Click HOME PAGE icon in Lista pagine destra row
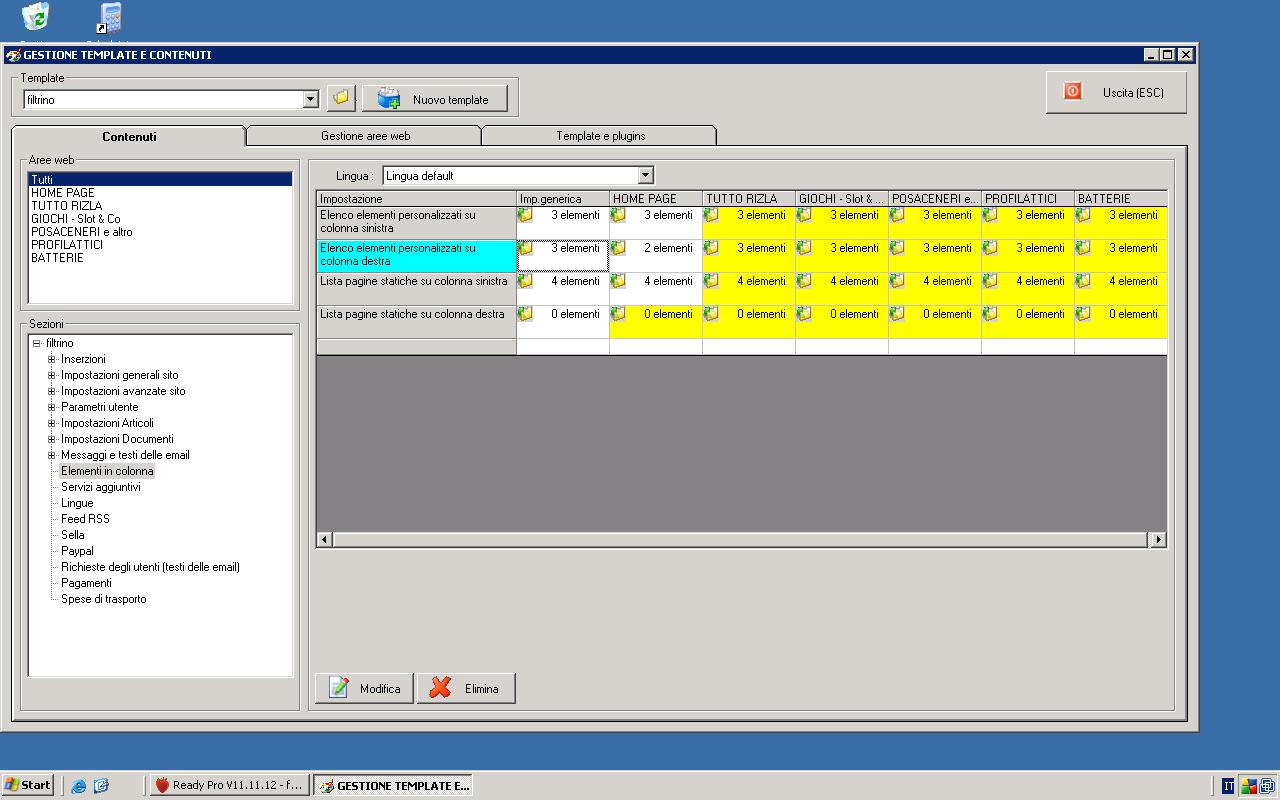This screenshot has width=1280, height=800. (x=618, y=314)
